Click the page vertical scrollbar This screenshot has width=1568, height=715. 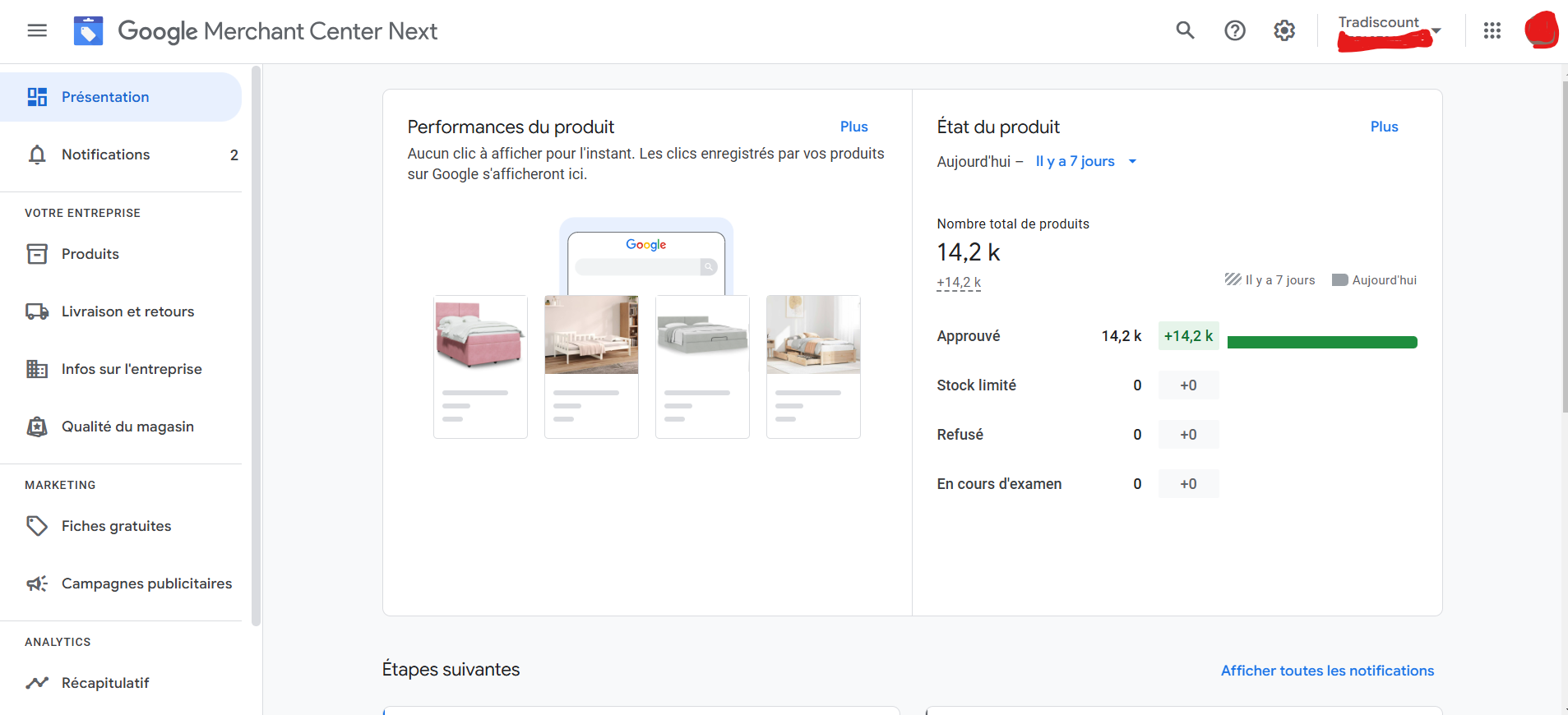coord(1564,247)
